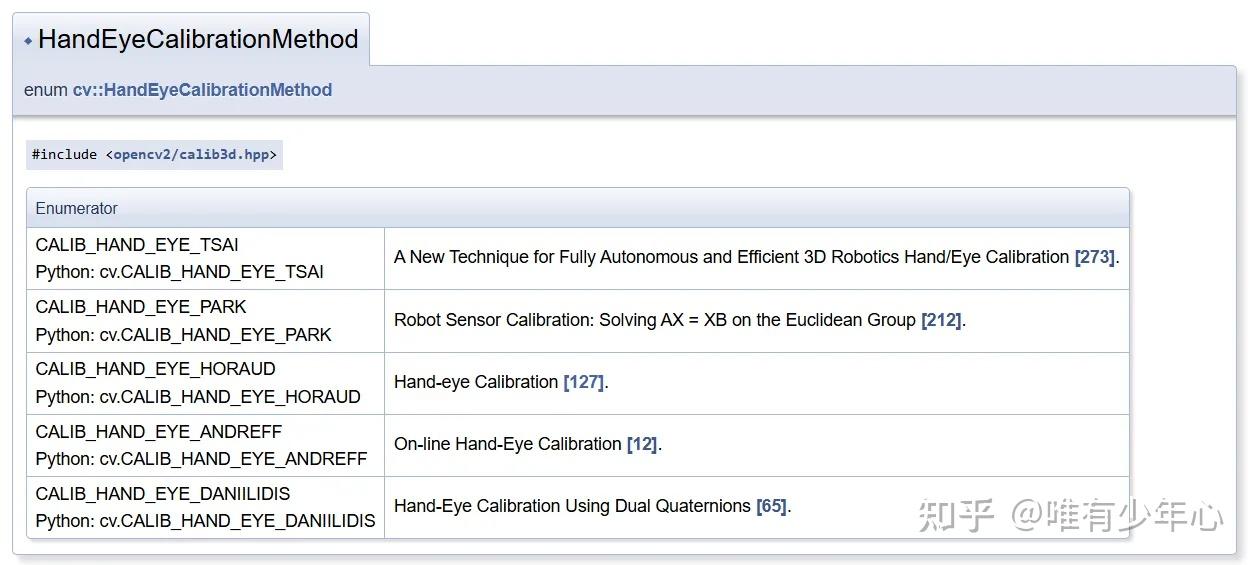1255x565 pixels.
Task: Click the HandEyeCalibrationMethod heading title
Action: [198, 39]
